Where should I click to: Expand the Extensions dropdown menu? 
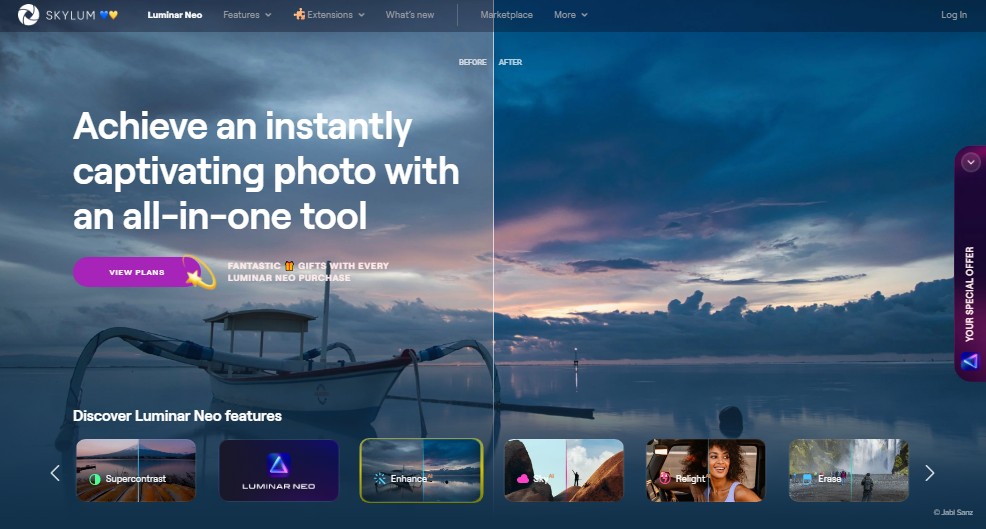coord(329,14)
